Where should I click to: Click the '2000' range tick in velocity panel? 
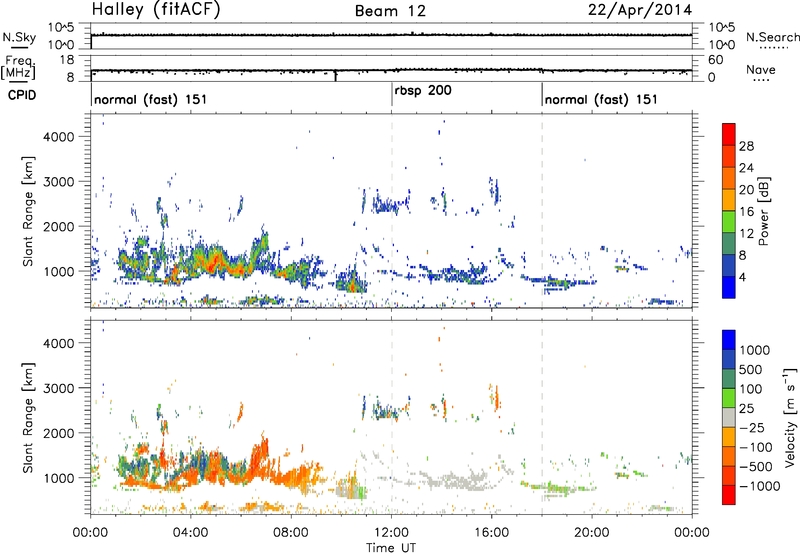tap(58, 433)
